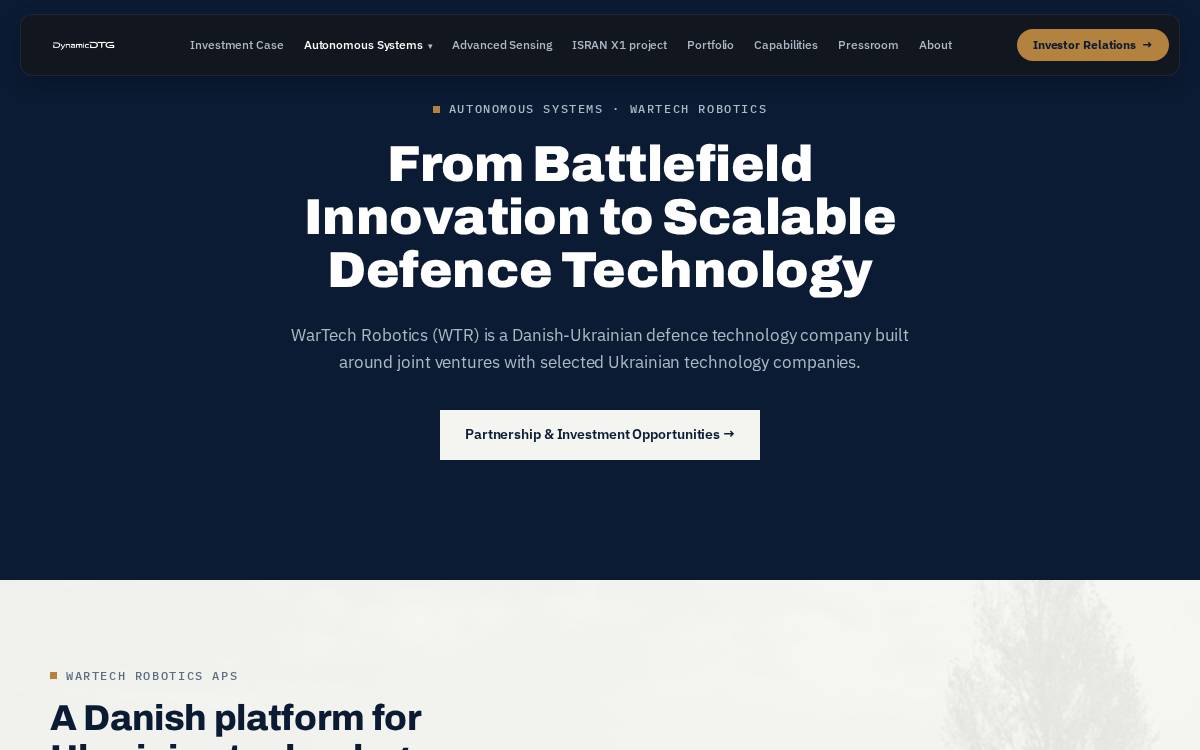Open the Capabilities page

(x=786, y=45)
